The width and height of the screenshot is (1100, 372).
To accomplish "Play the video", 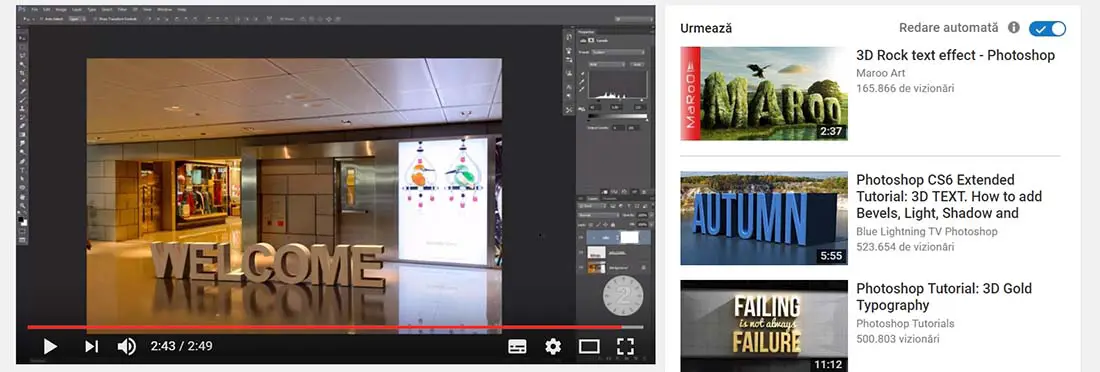I will (50, 346).
